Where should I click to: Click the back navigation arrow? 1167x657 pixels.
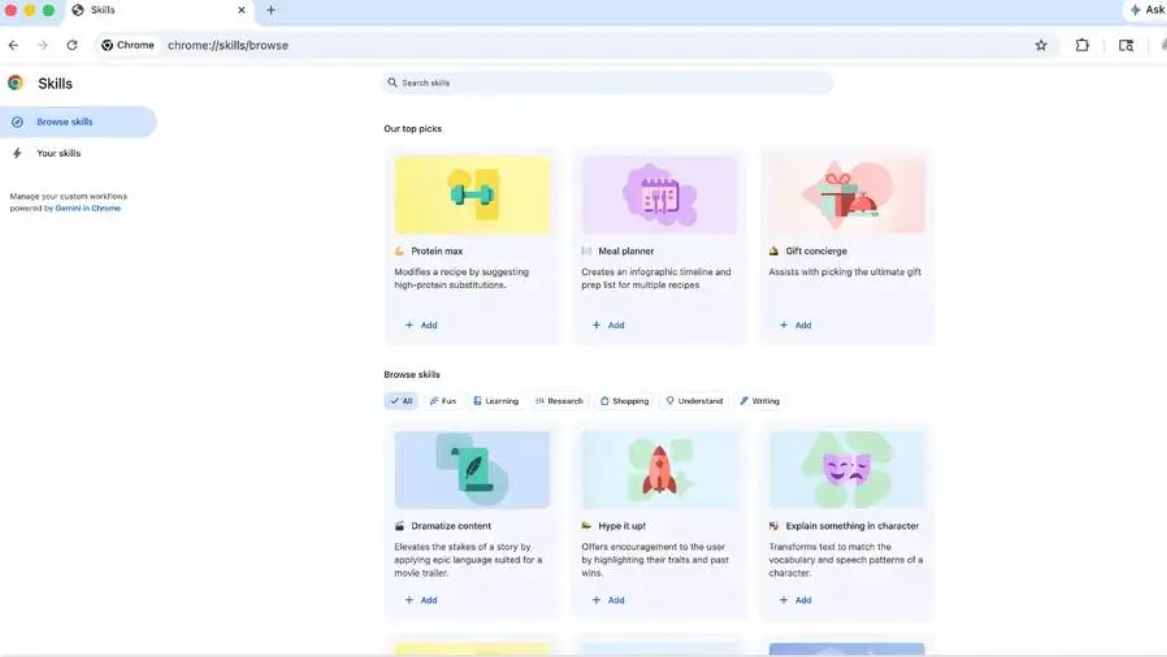(13, 45)
